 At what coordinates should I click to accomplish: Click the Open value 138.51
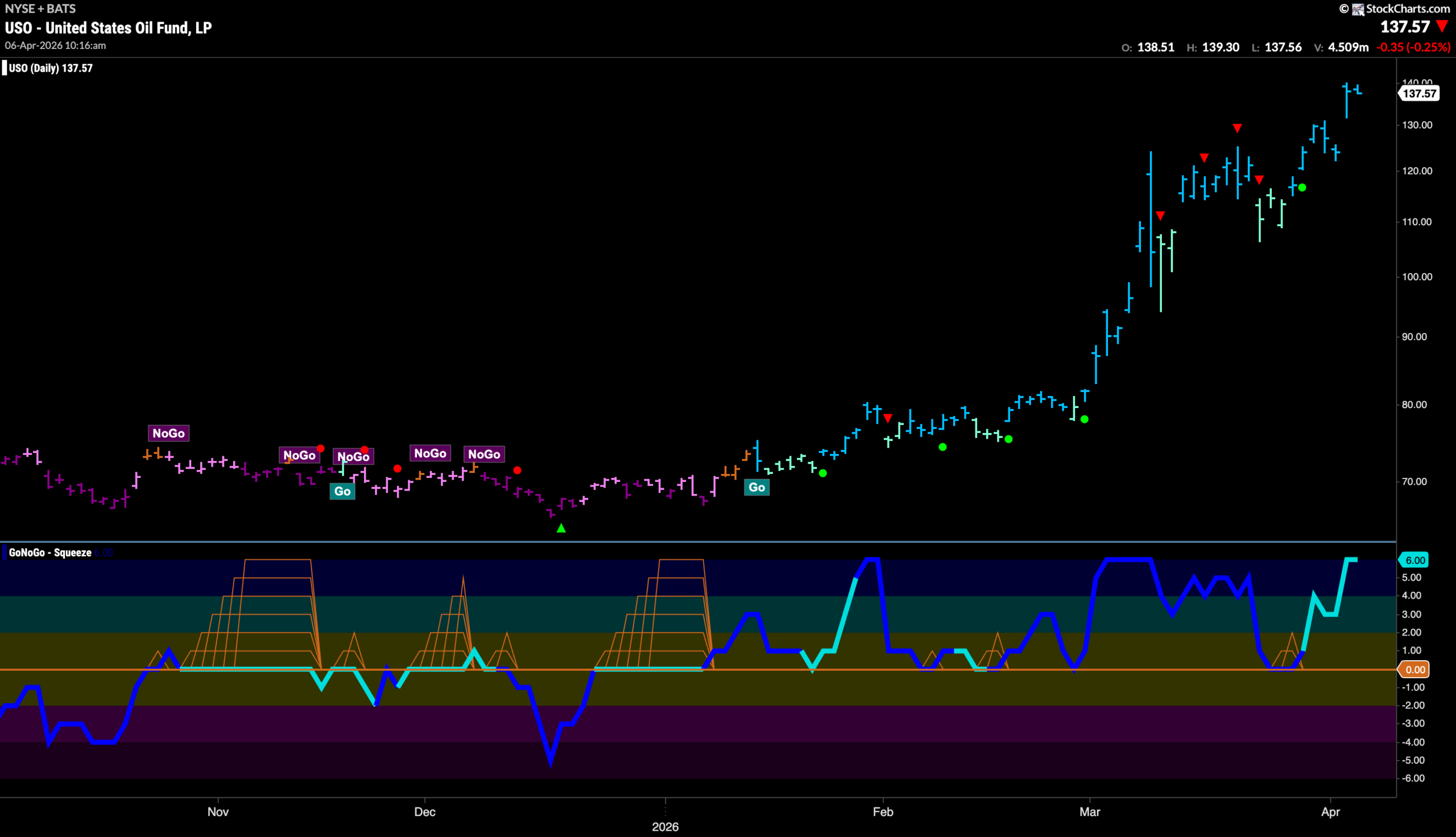pos(1156,47)
